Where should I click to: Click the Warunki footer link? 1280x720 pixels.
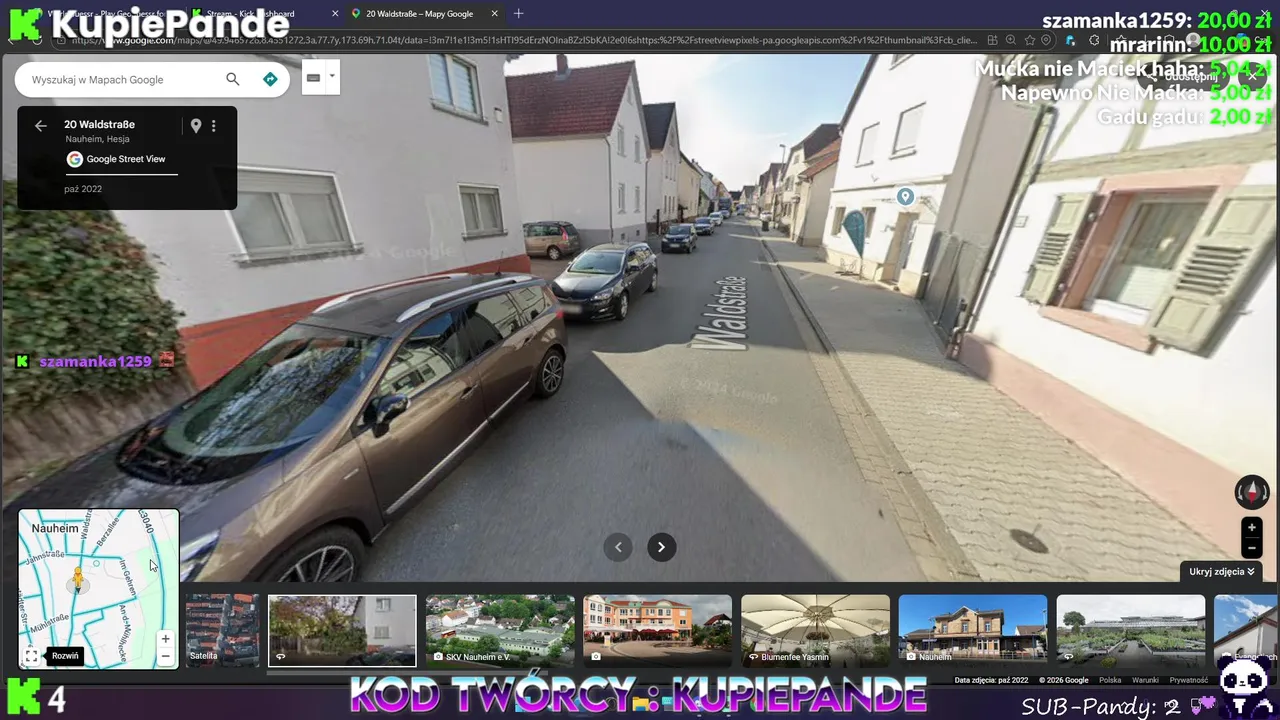pos(1145,680)
